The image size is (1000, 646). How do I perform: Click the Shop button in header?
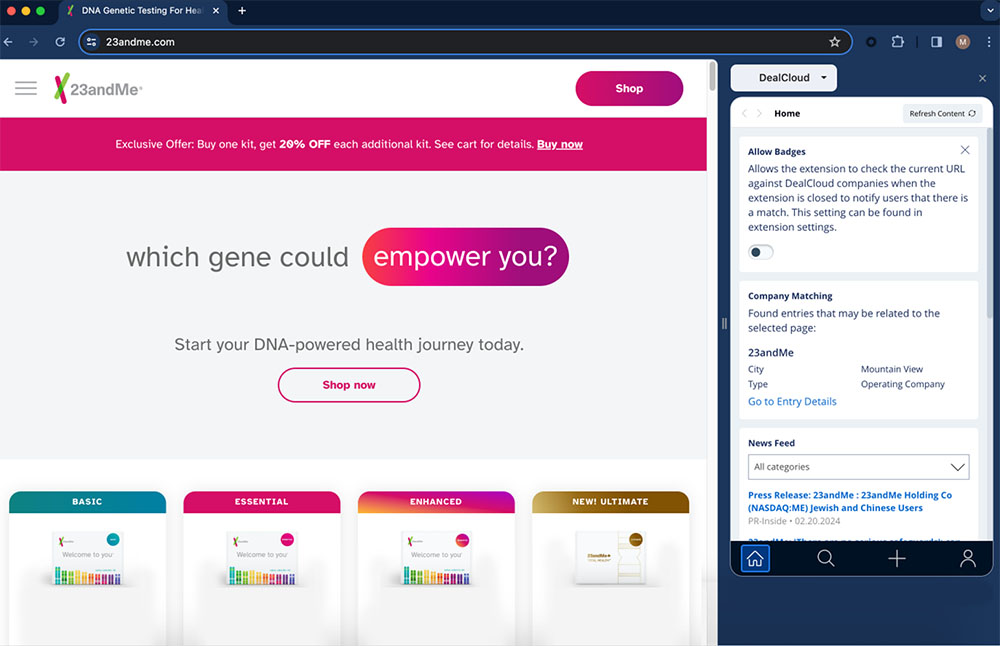629,89
